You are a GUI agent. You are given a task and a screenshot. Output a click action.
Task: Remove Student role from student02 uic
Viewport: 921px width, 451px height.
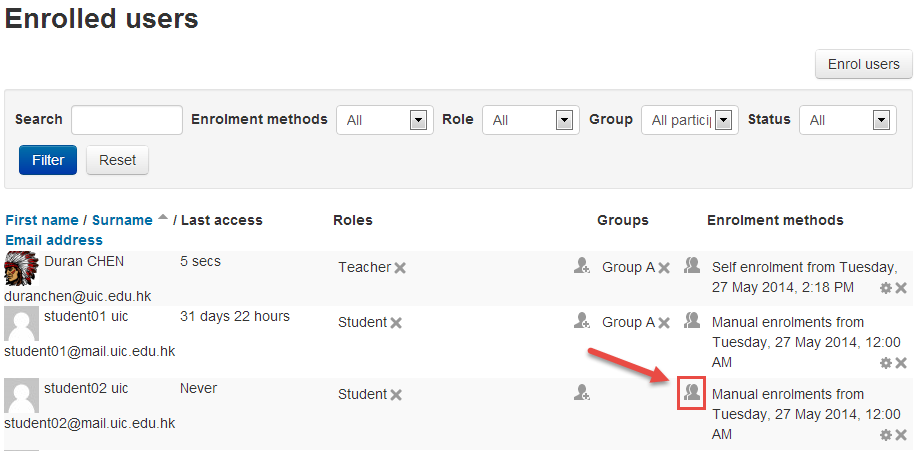tap(396, 395)
